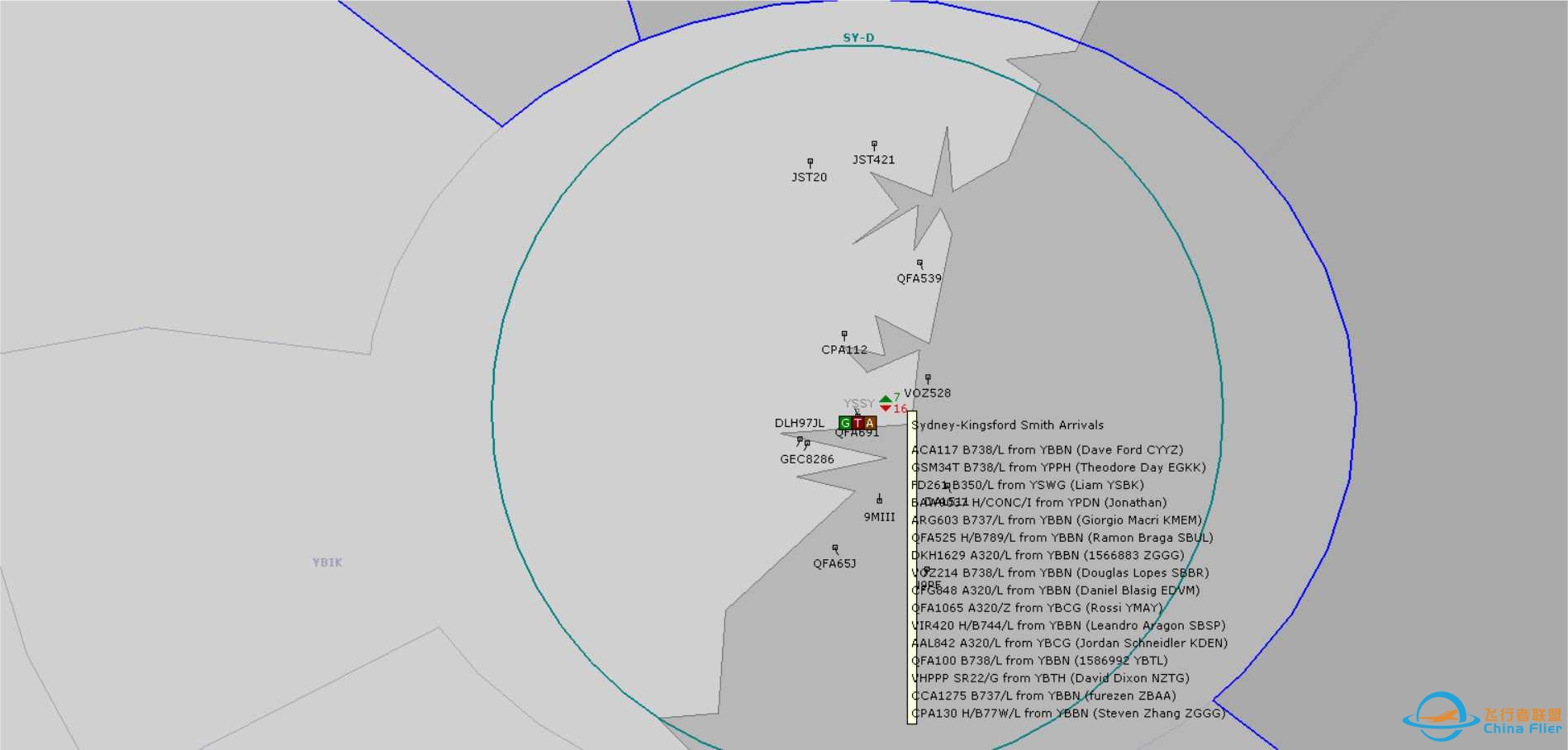Click the YSSY airport label

tap(858, 404)
